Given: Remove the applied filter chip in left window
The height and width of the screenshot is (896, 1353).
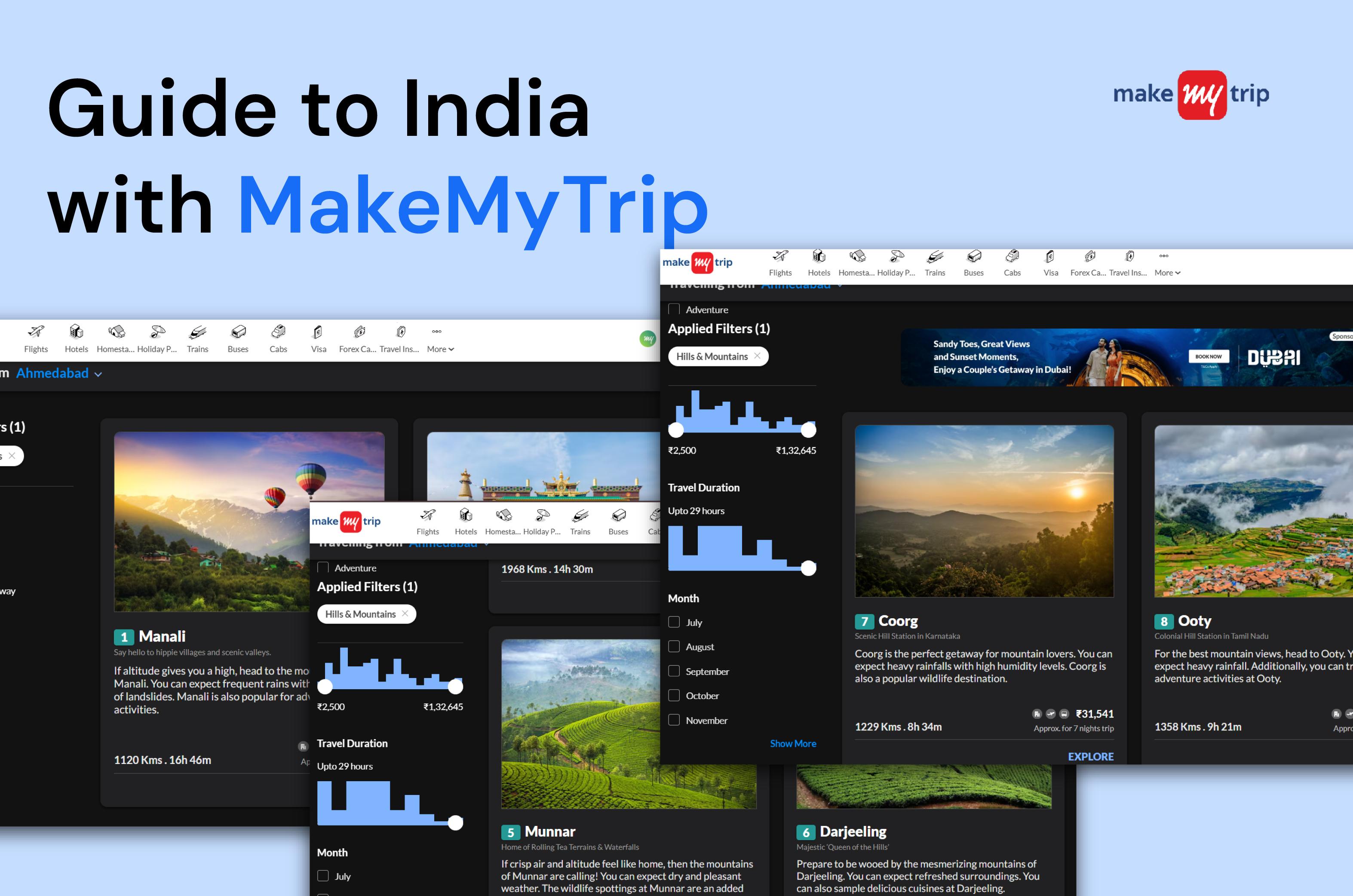Looking at the screenshot, I should (12, 455).
